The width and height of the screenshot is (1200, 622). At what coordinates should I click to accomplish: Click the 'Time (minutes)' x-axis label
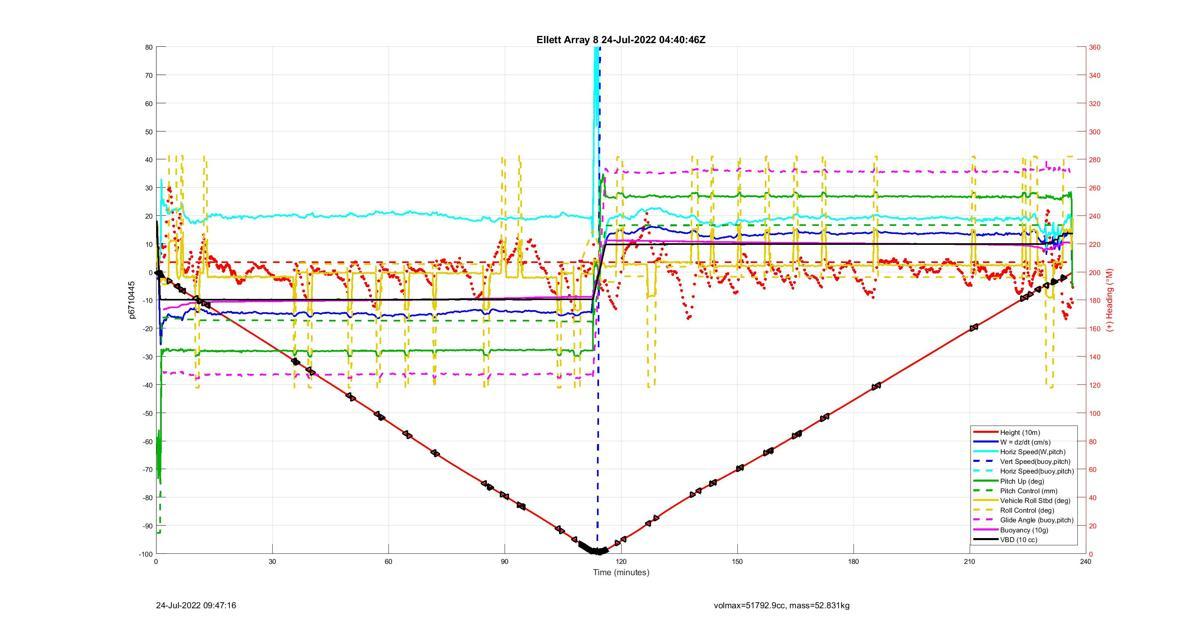[621, 573]
